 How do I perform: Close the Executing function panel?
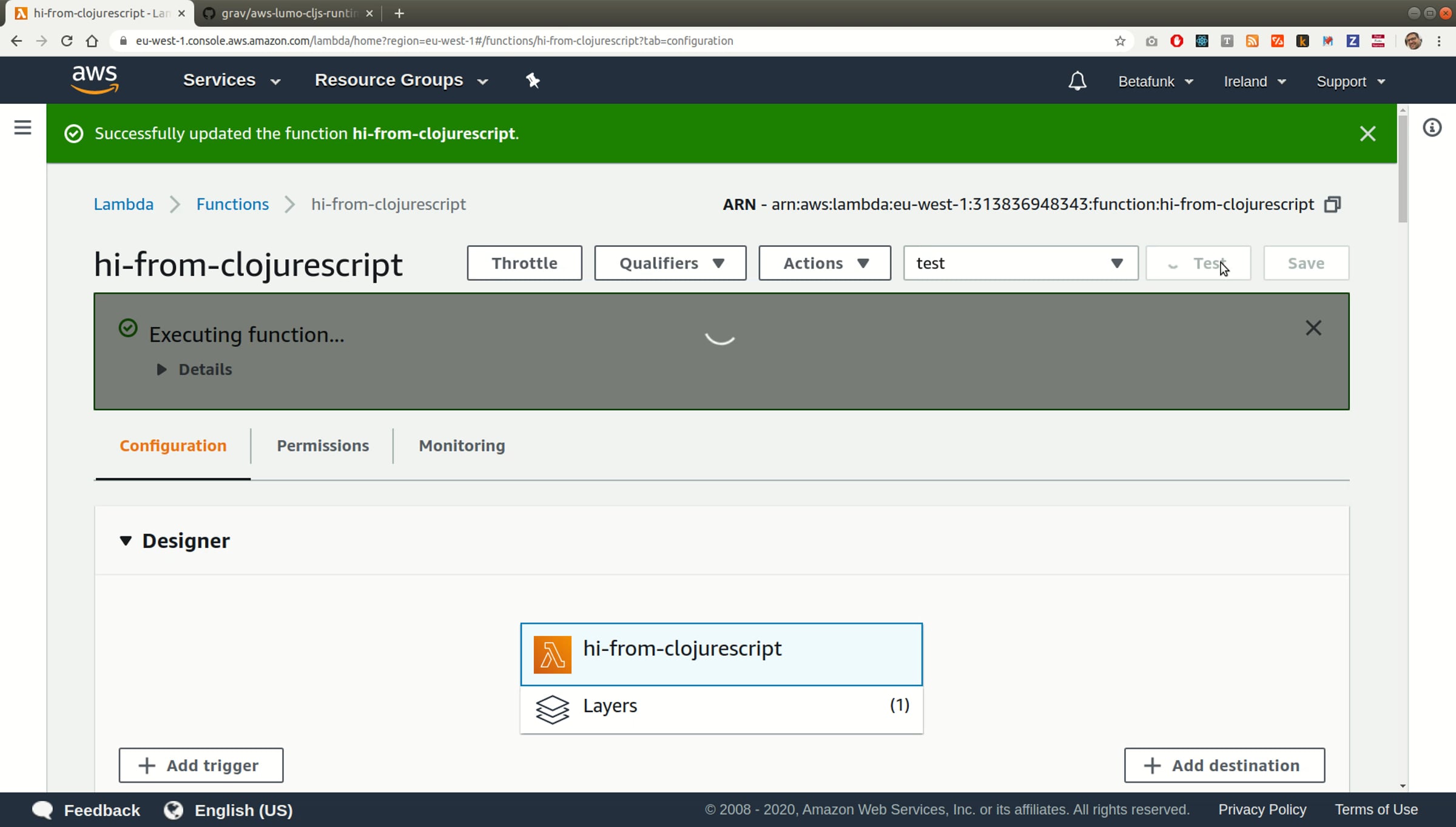tap(1313, 328)
